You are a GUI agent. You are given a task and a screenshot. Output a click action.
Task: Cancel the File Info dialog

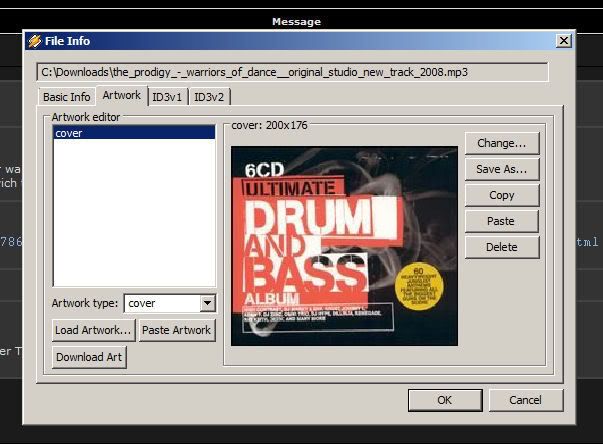(x=526, y=400)
